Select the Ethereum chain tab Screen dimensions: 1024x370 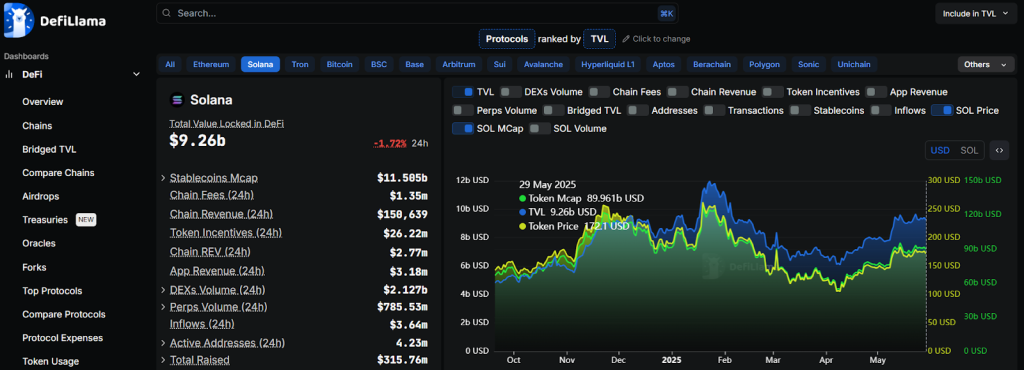tap(211, 64)
